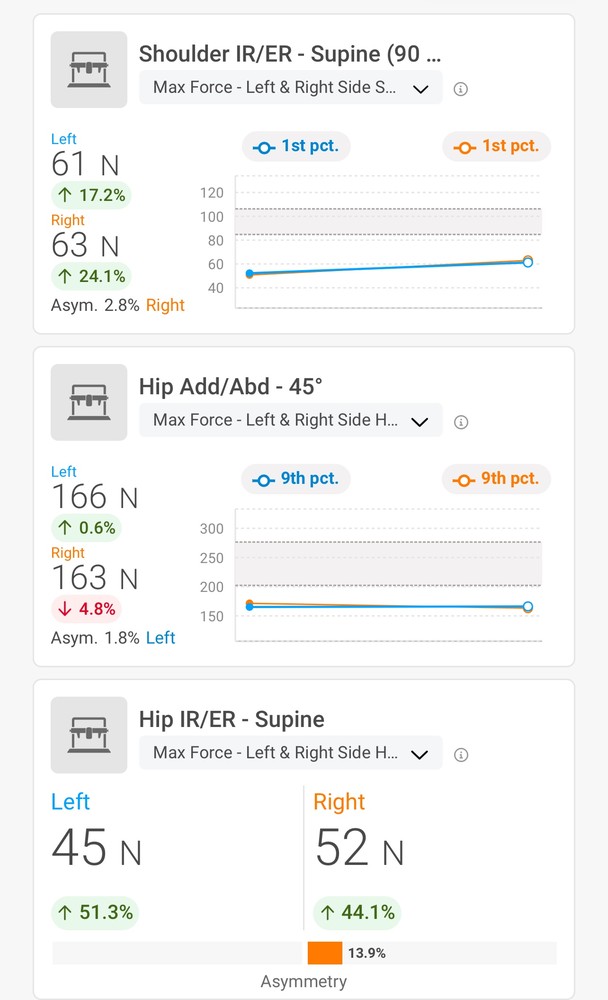Click the orange 13.9% asymmetry bar
608x1000 pixels.
(x=325, y=953)
